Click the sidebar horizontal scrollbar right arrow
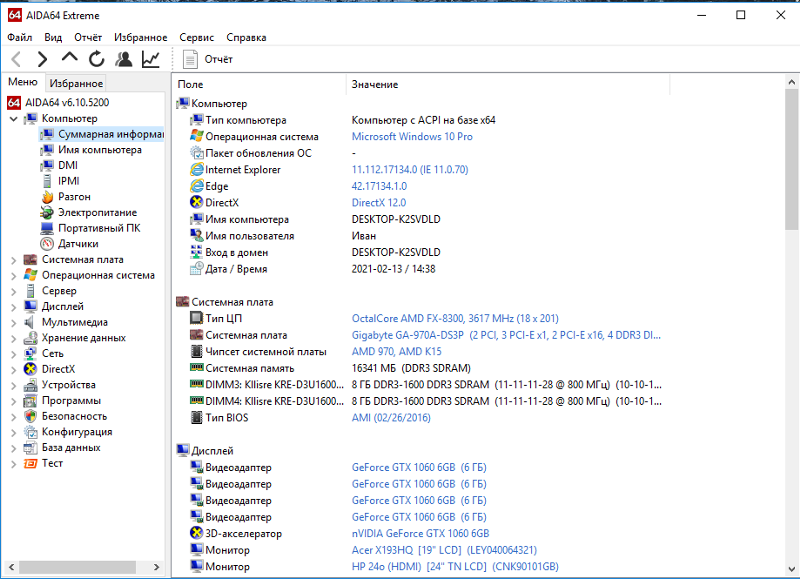This screenshot has height=579, width=800. click(x=156, y=567)
